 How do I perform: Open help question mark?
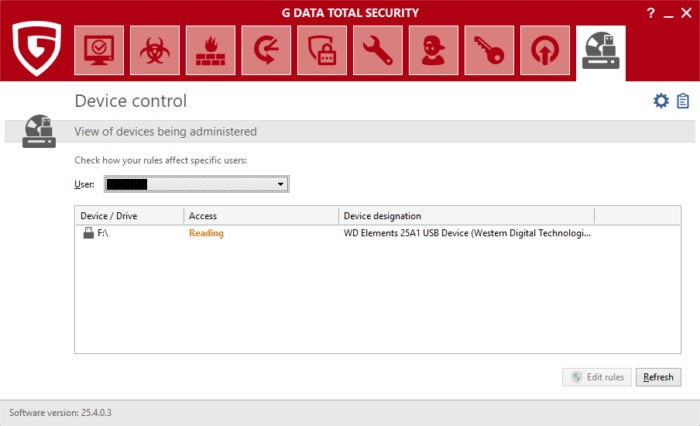651,13
